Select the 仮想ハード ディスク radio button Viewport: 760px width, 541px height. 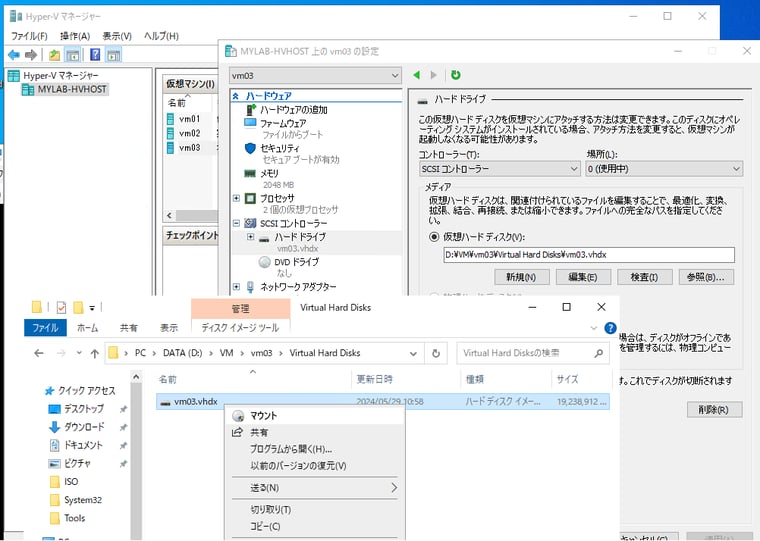coord(434,237)
